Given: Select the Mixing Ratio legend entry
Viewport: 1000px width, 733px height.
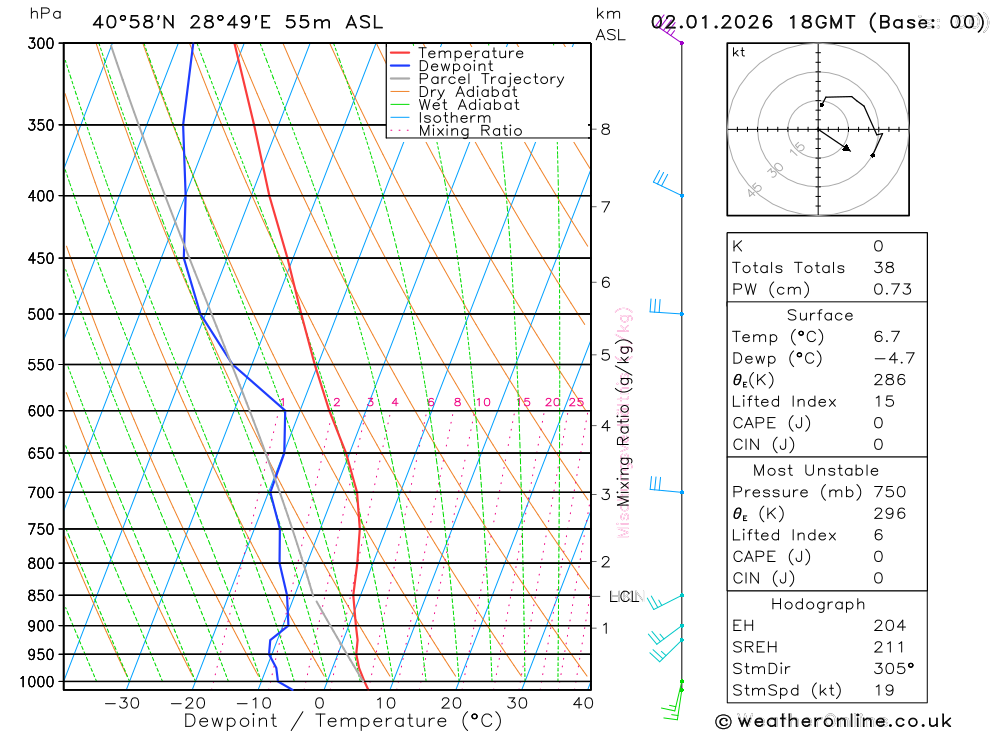Looking at the screenshot, I should point(470,131).
